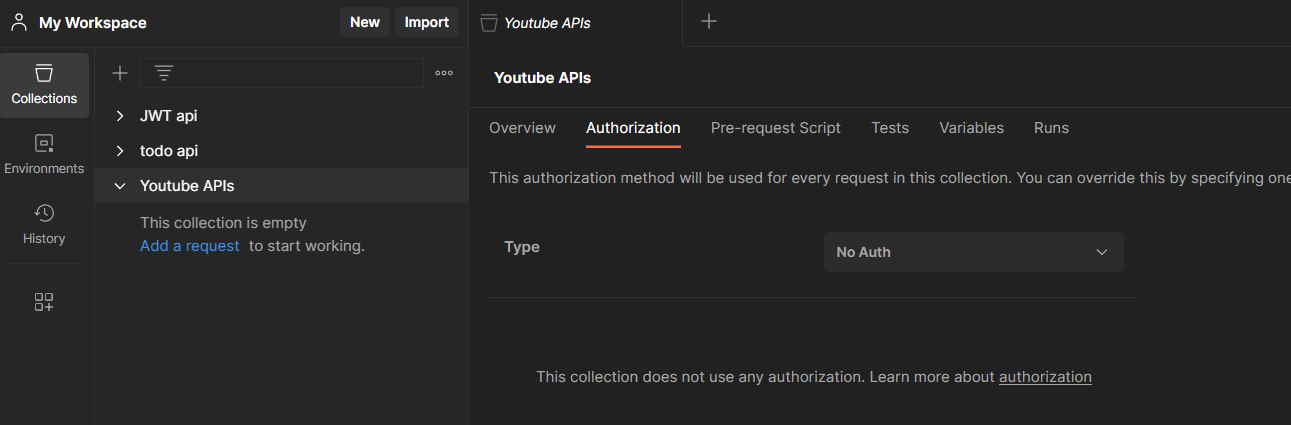The image size is (1291, 425).
Task: Open the History sidebar panel
Action: [44, 224]
